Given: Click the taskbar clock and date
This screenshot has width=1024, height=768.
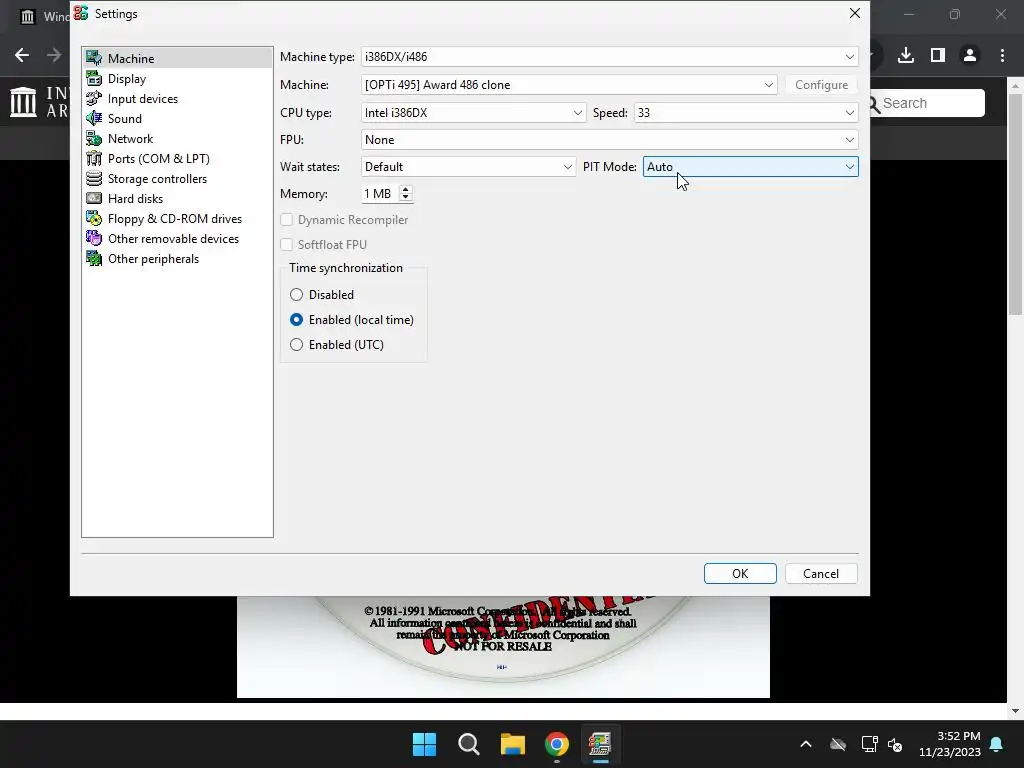Looking at the screenshot, I should tap(950, 744).
